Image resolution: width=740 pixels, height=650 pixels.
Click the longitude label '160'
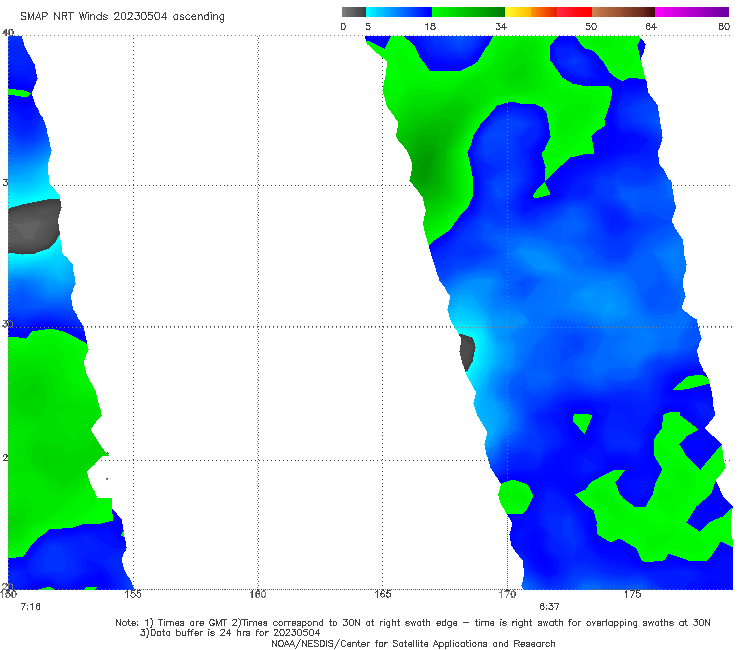[x=258, y=594]
